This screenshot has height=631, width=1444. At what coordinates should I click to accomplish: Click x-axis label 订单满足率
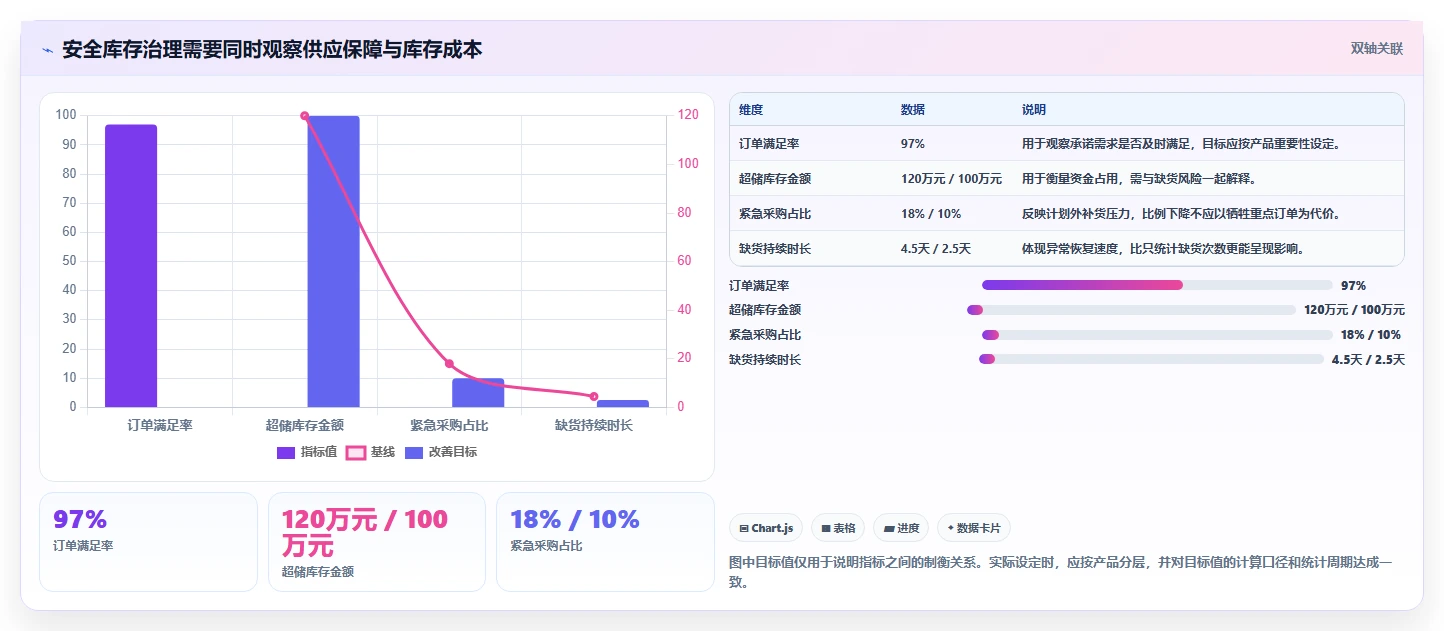[x=160, y=425]
